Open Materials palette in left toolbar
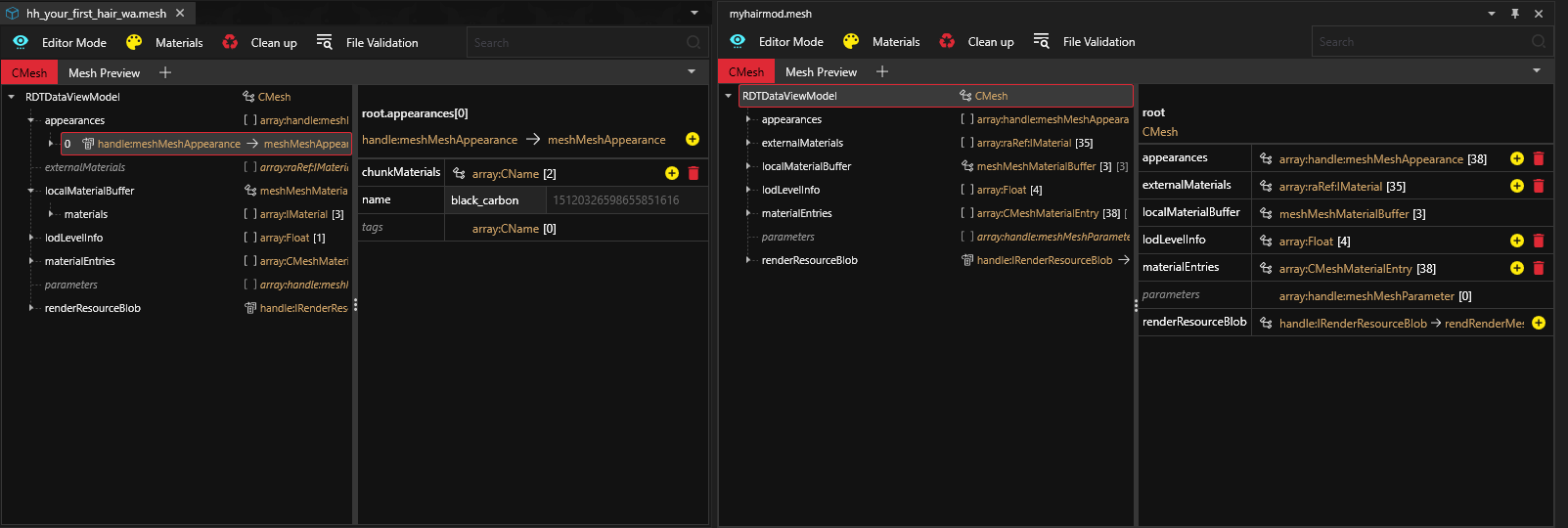Image resolution: width=1568 pixels, height=528 pixels. (x=135, y=42)
